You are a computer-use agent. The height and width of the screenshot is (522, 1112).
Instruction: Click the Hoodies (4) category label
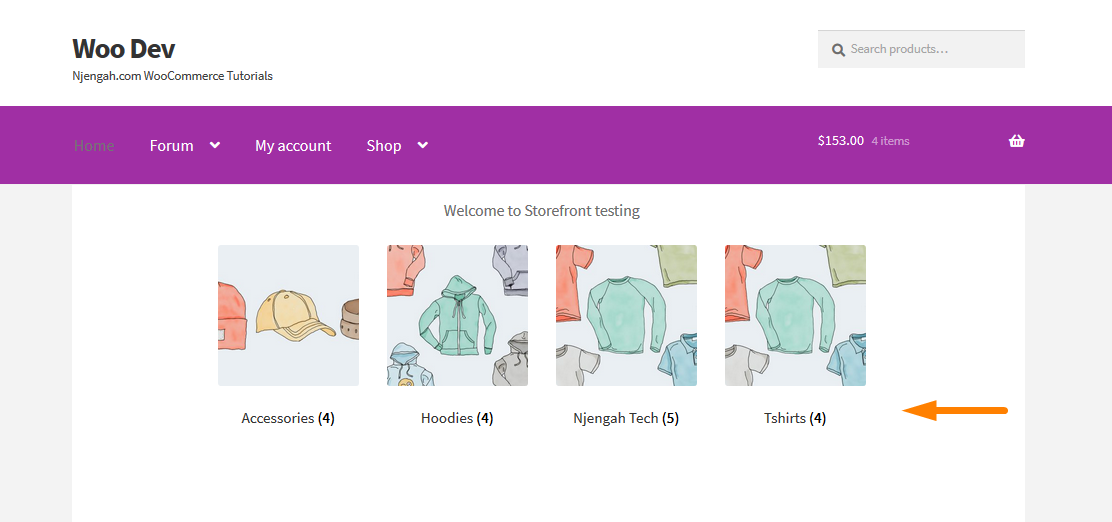click(457, 418)
